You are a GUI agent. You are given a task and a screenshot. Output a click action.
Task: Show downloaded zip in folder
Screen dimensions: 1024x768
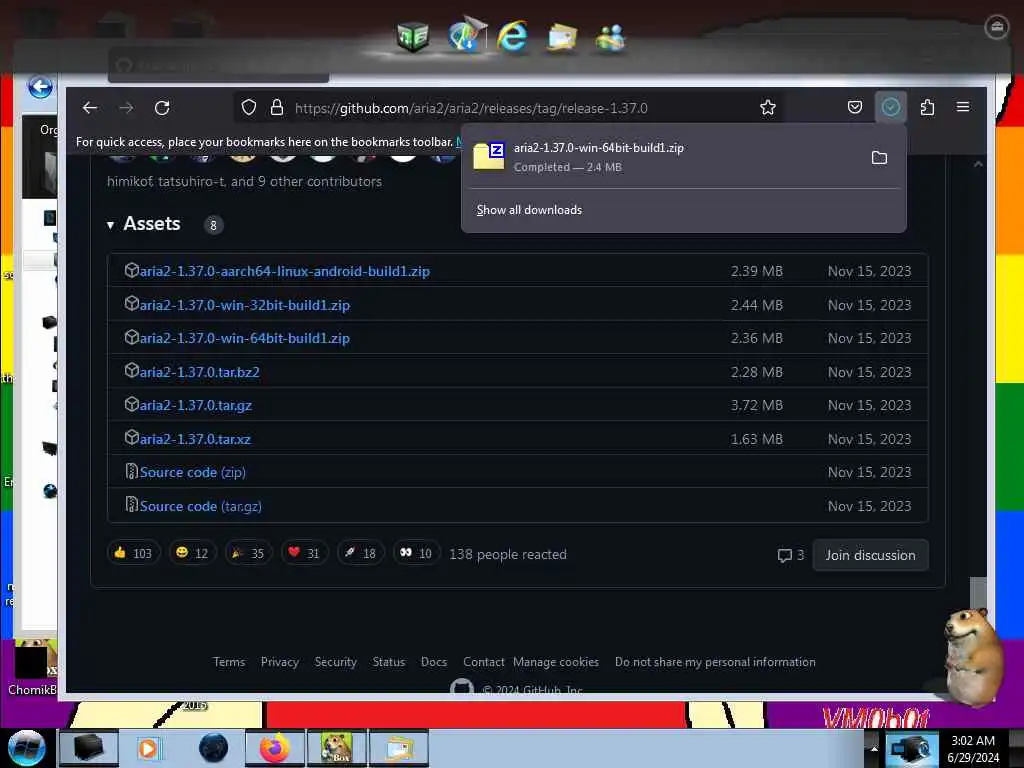point(880,157)
